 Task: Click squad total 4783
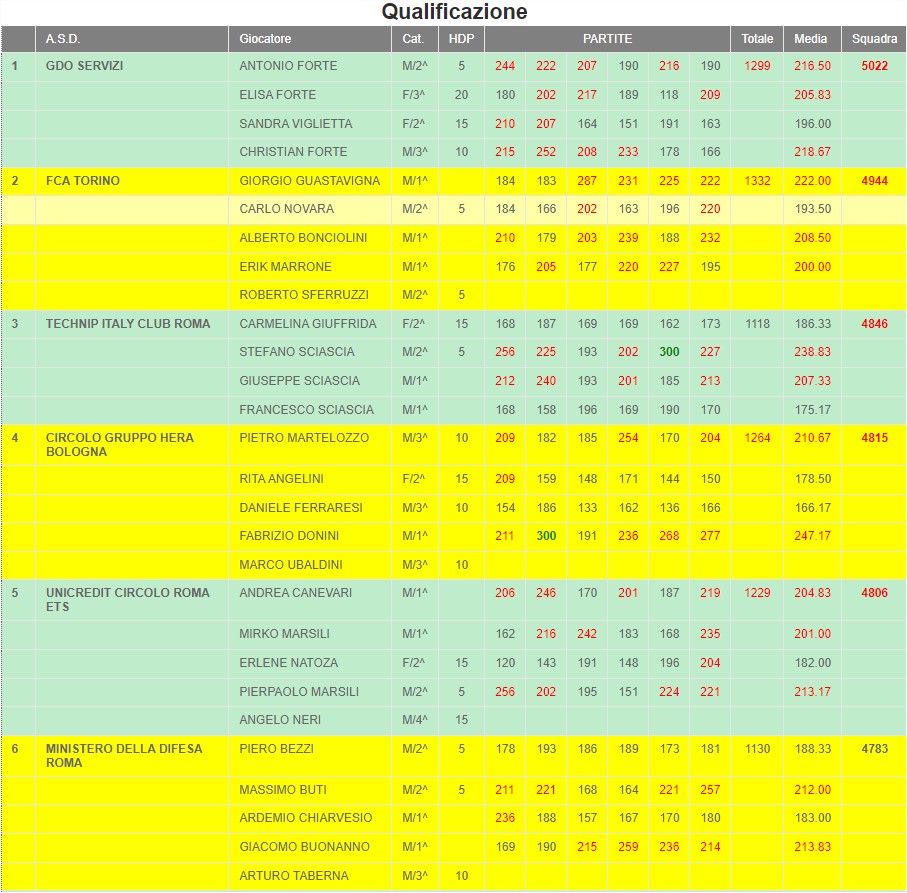pos(874,749)
